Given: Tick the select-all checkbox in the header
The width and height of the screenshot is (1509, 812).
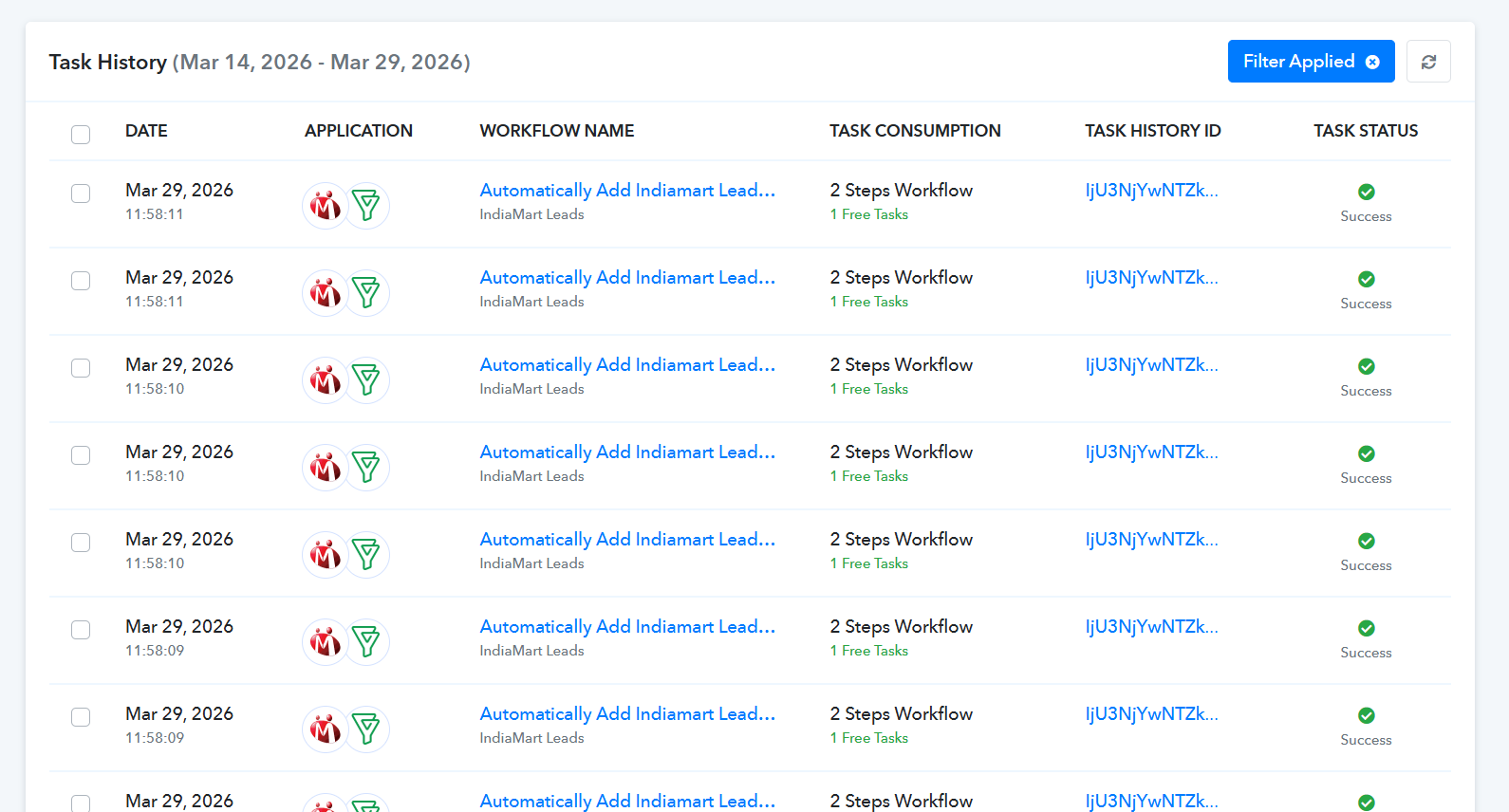Looking at the screenshot, I should tap(81, 135).
